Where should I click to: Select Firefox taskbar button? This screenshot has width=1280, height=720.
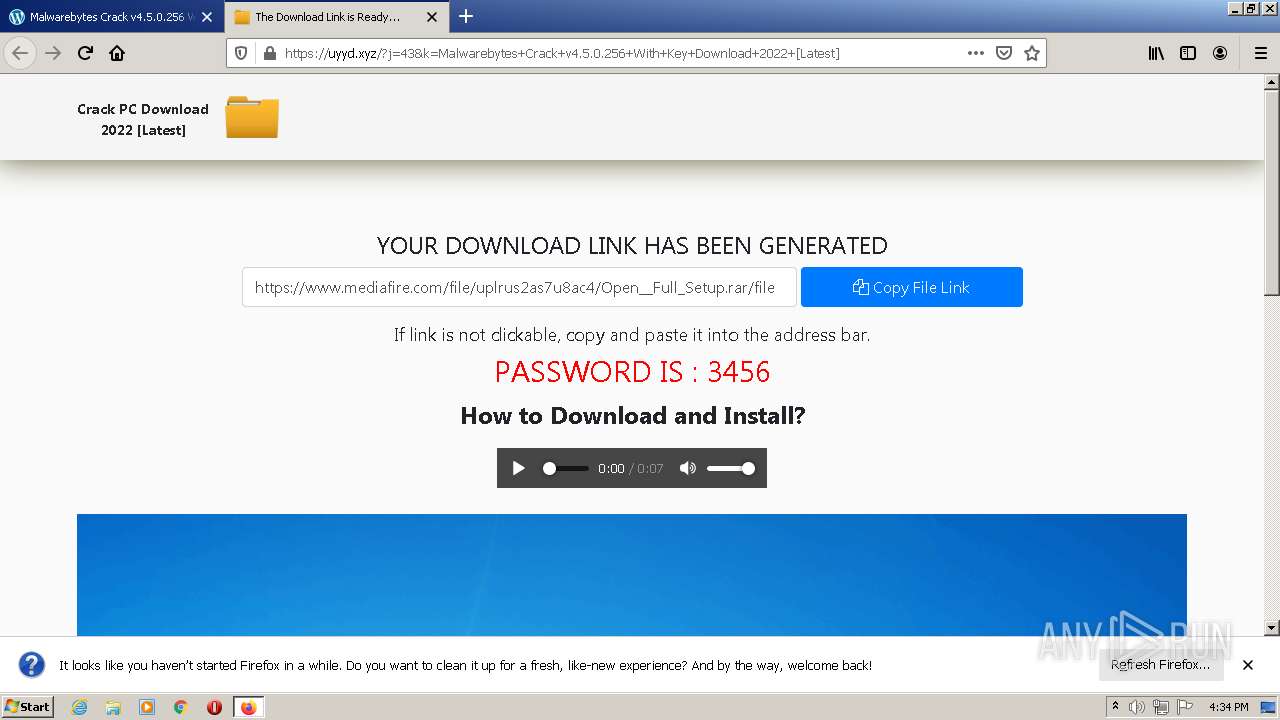(248, 707)
